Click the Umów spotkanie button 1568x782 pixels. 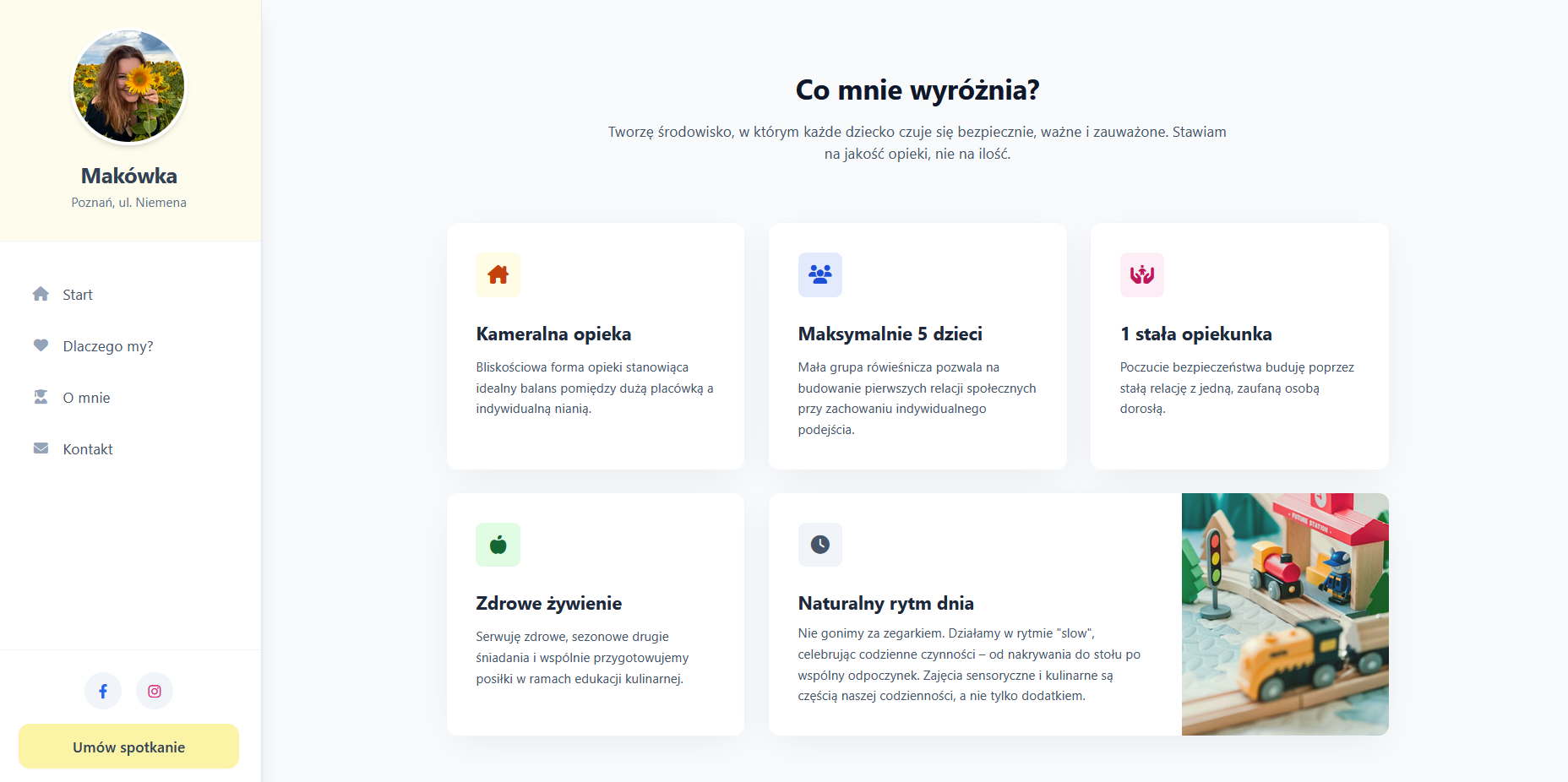128,747
